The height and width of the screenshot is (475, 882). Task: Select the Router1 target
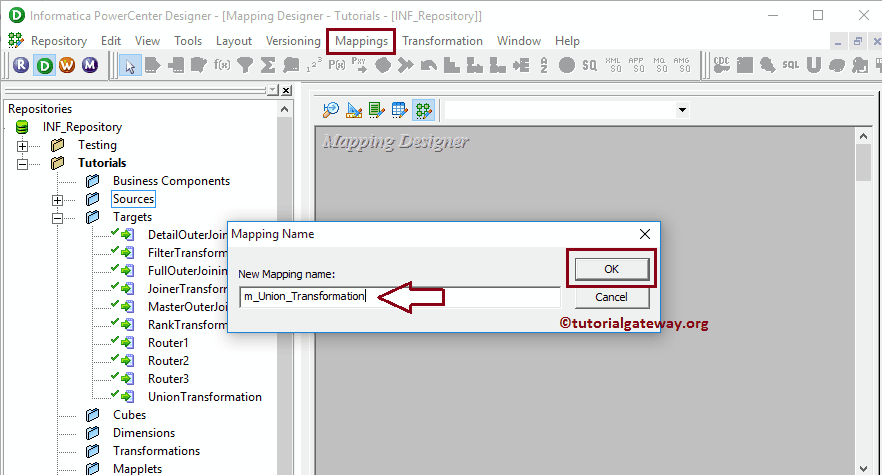[168, 343]
